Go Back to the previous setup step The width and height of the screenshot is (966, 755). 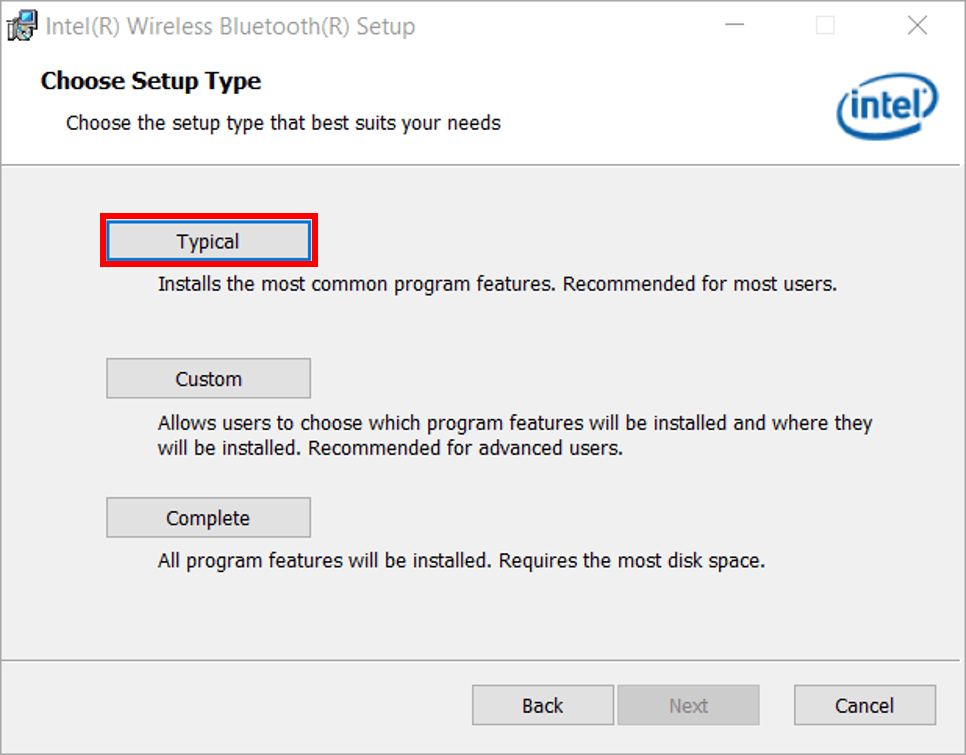[542, 705]
